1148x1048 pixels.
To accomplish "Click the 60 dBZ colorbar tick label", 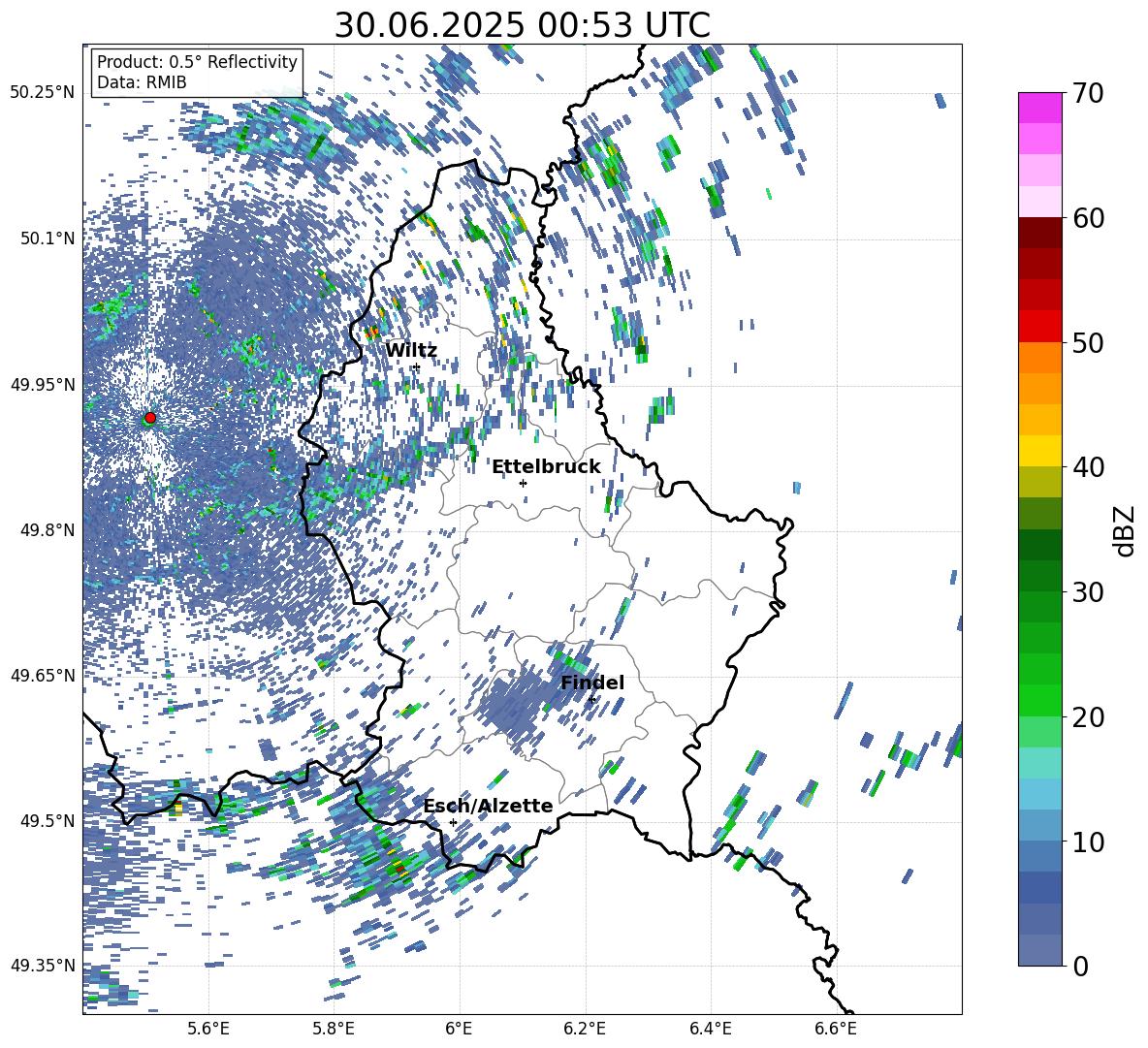I will coord(1088,218).
